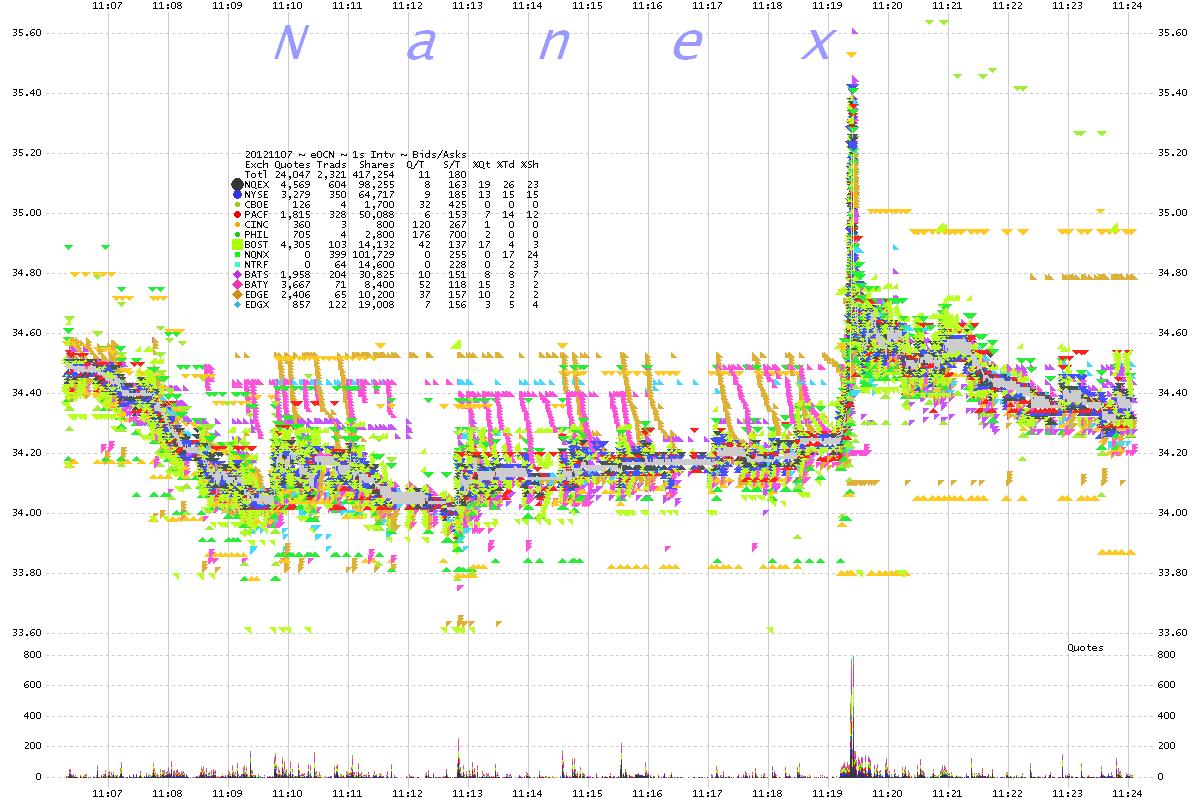Click the brown EDGE legend diamond
Image resolution: width=1200 pixels, height=800 pixels.
(x=237, y=294)
